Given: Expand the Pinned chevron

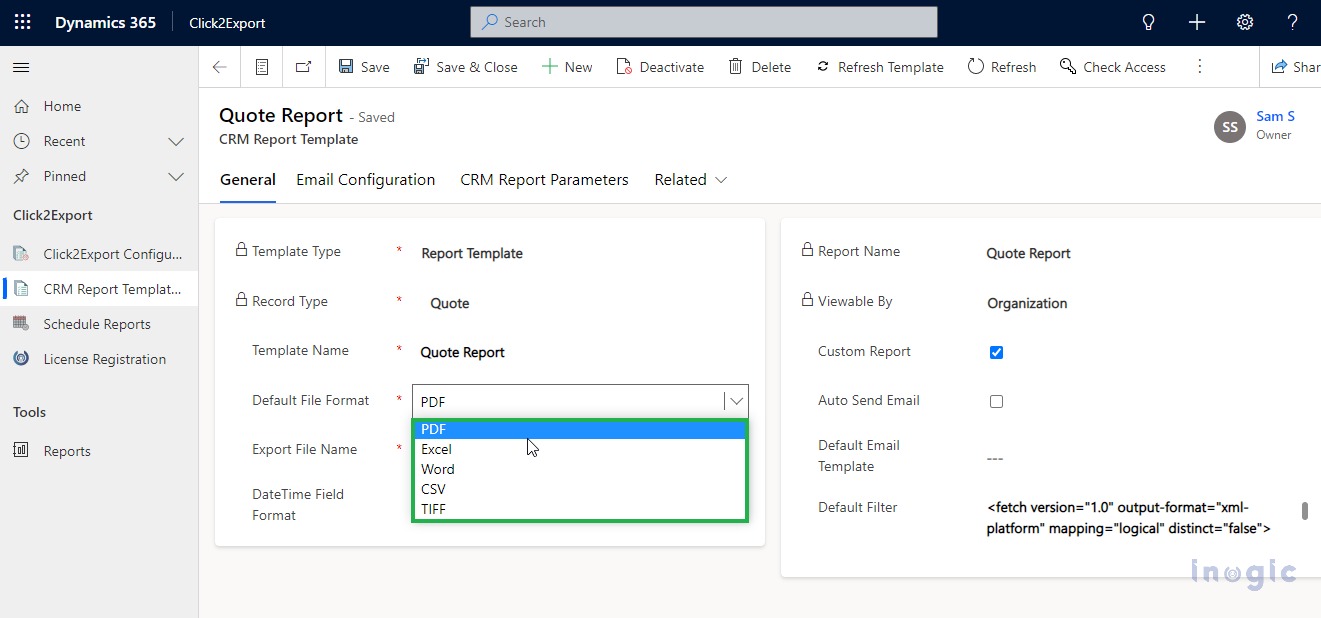Looking at the screenshot, I should pyautogui.click(x=176, y=176).
